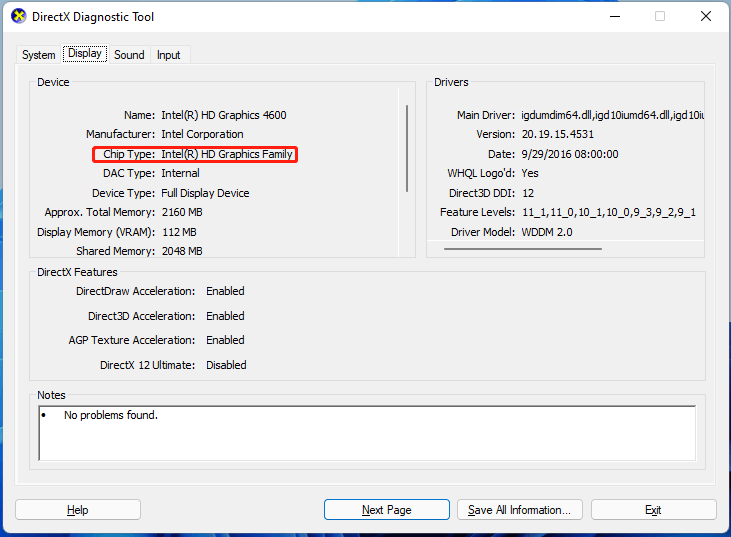Exit the diagnostic tool
The height and width of the screenshot is (537, 731).
pyautogui.click(x=654, y=510)
